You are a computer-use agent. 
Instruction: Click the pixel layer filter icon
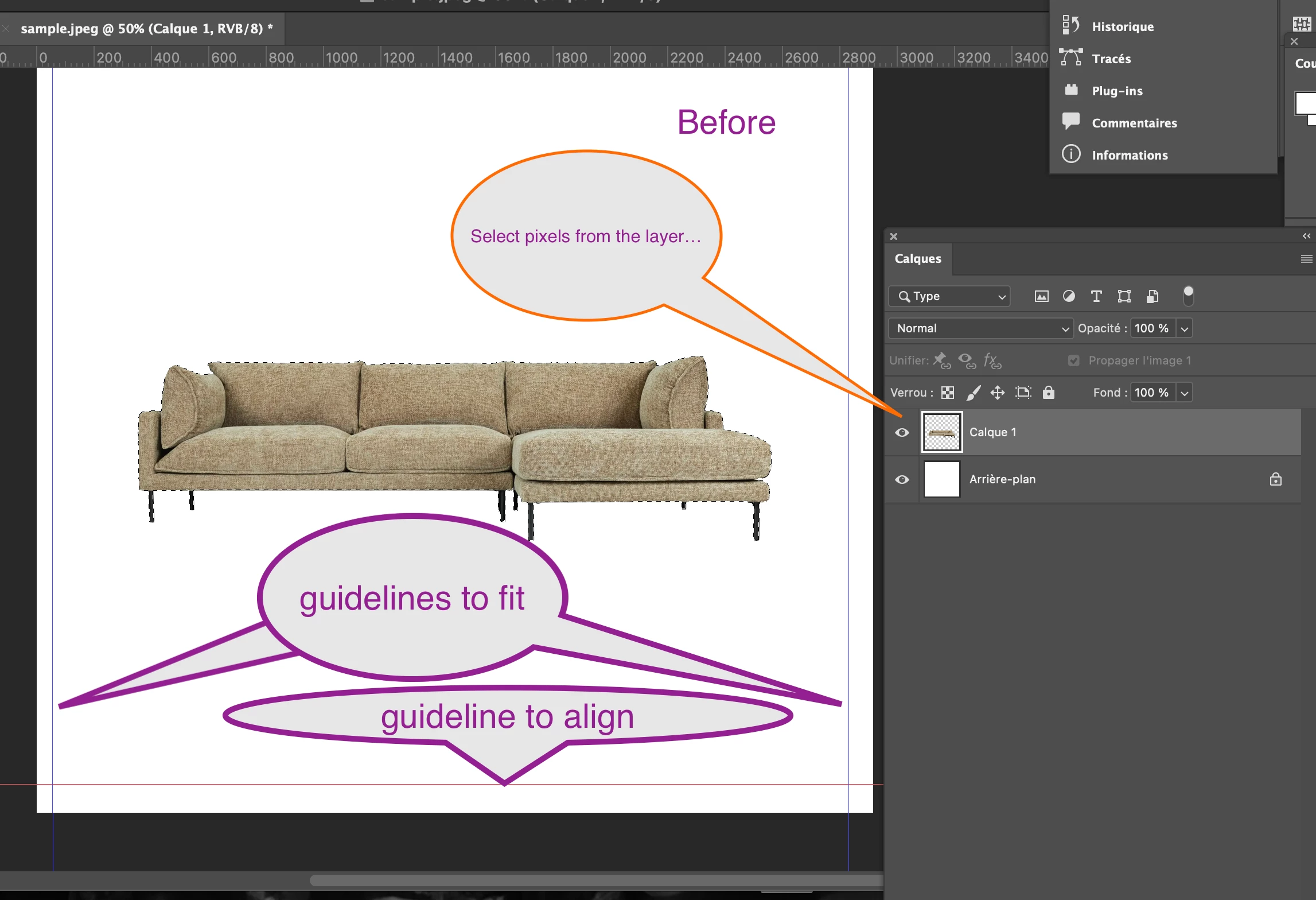[x=1041, y=296]
